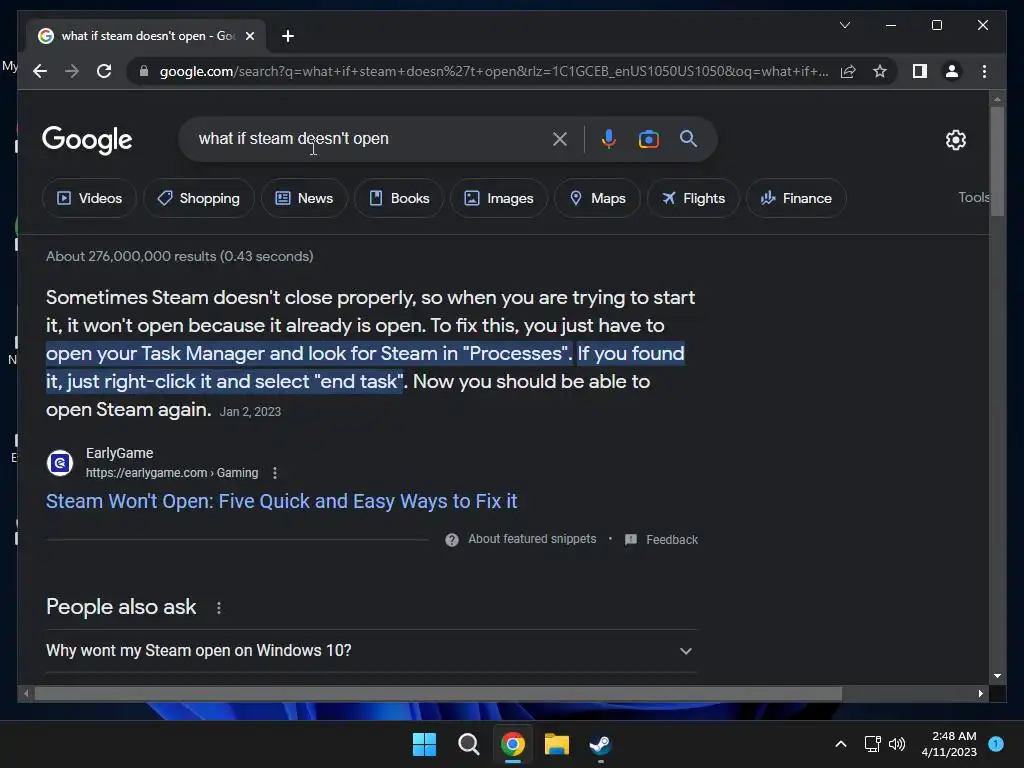Click the scroll down arrow of the page
This screenshot has height=768, width=1024.
(x=997, y=676)
